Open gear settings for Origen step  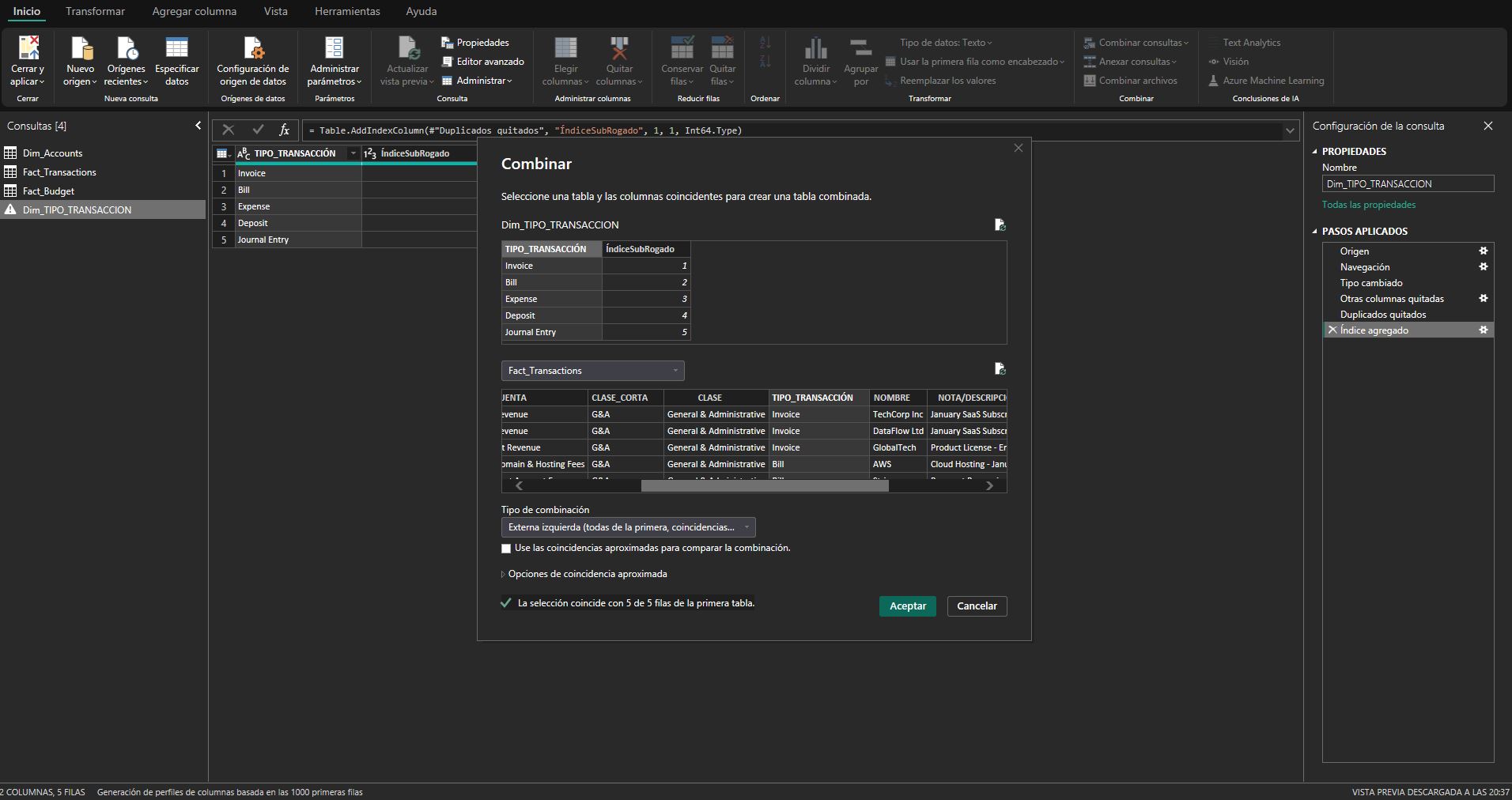coord(1484,251)
